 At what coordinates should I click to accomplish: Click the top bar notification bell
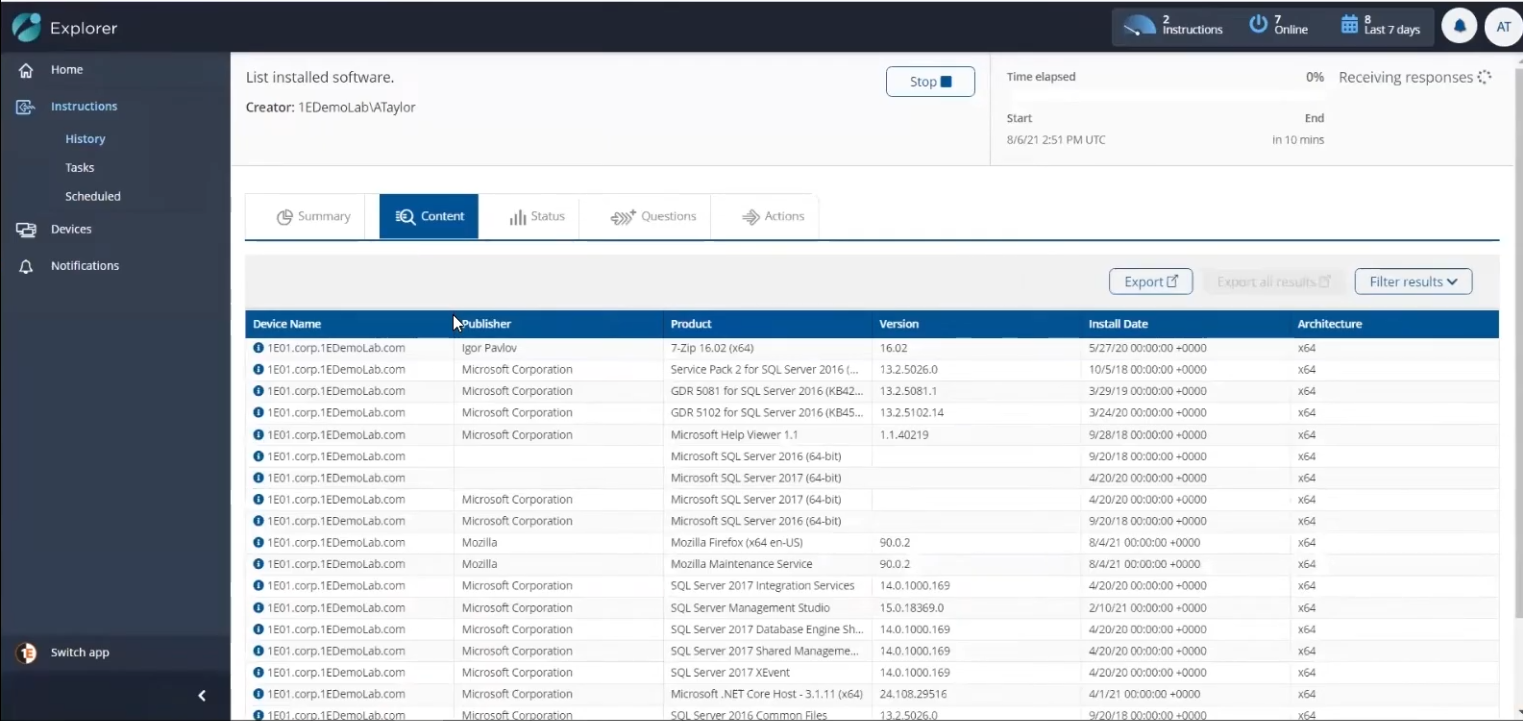1459,27
